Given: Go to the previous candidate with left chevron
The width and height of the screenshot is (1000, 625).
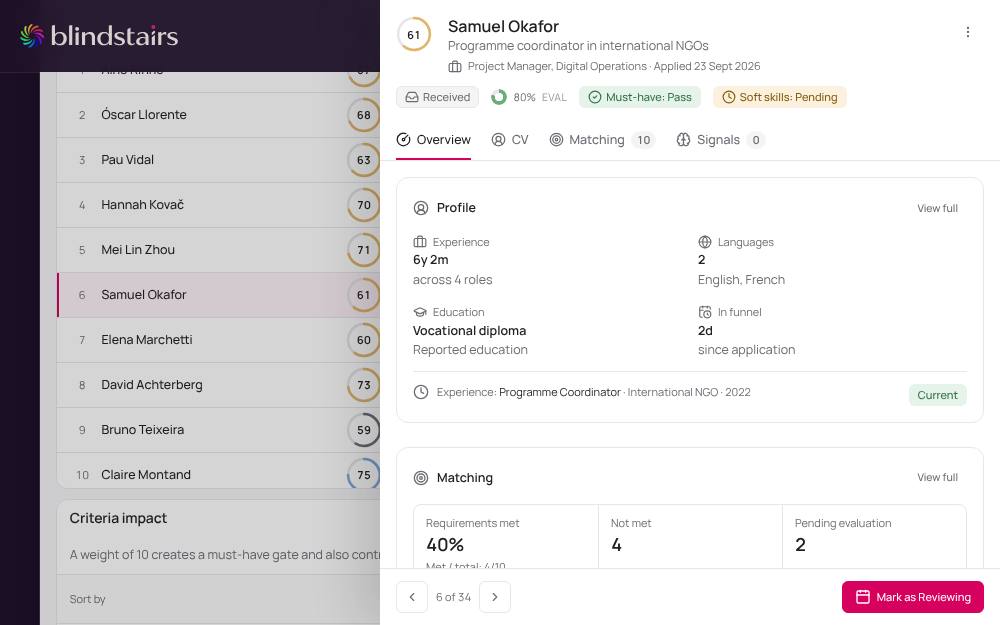Looking at the screenshot, I should pos(412,597).
